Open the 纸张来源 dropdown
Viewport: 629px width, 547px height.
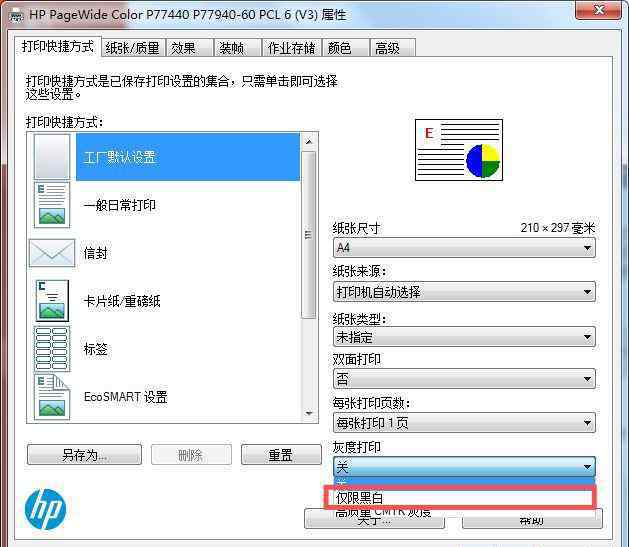pyautogui.click(x=464, y=292)
